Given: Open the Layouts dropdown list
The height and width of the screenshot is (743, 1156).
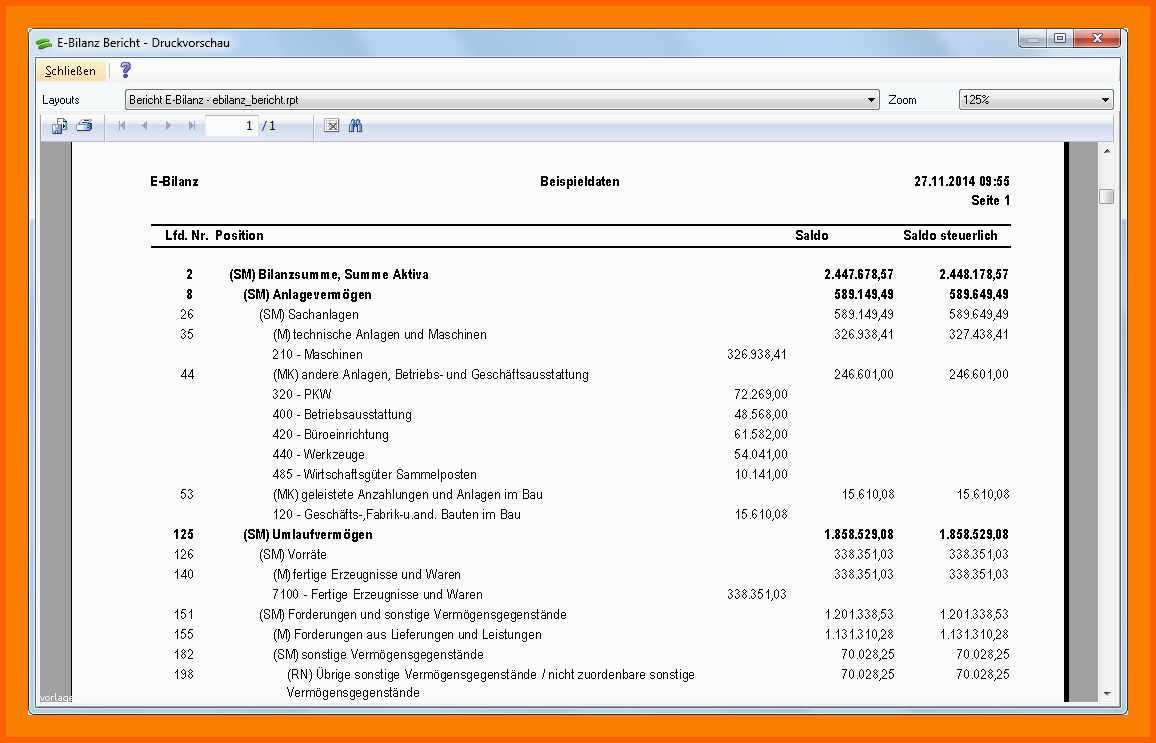Looking at the screenshot, I should tap(871, 100).
